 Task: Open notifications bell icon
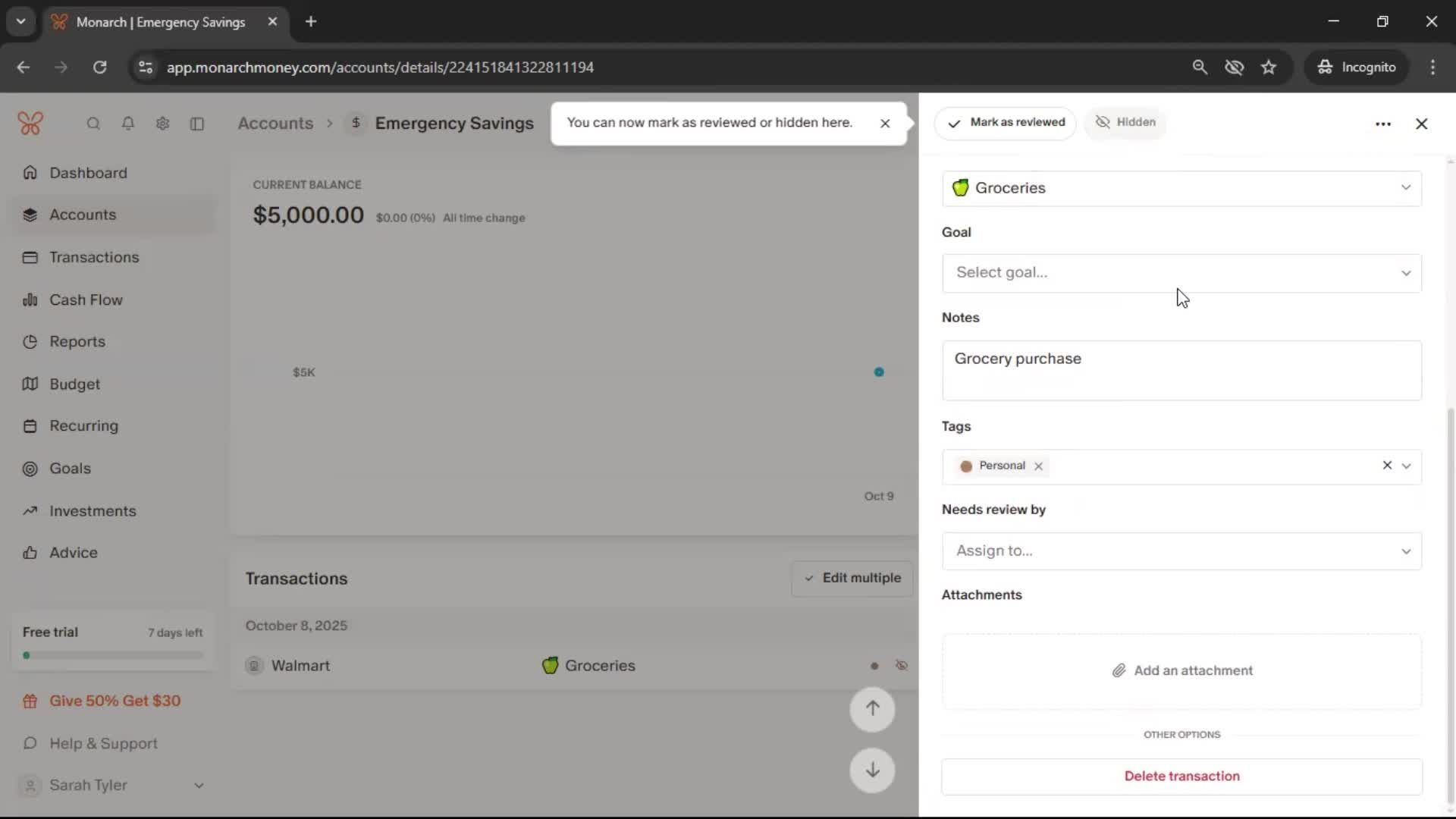[x=128, y=124]
